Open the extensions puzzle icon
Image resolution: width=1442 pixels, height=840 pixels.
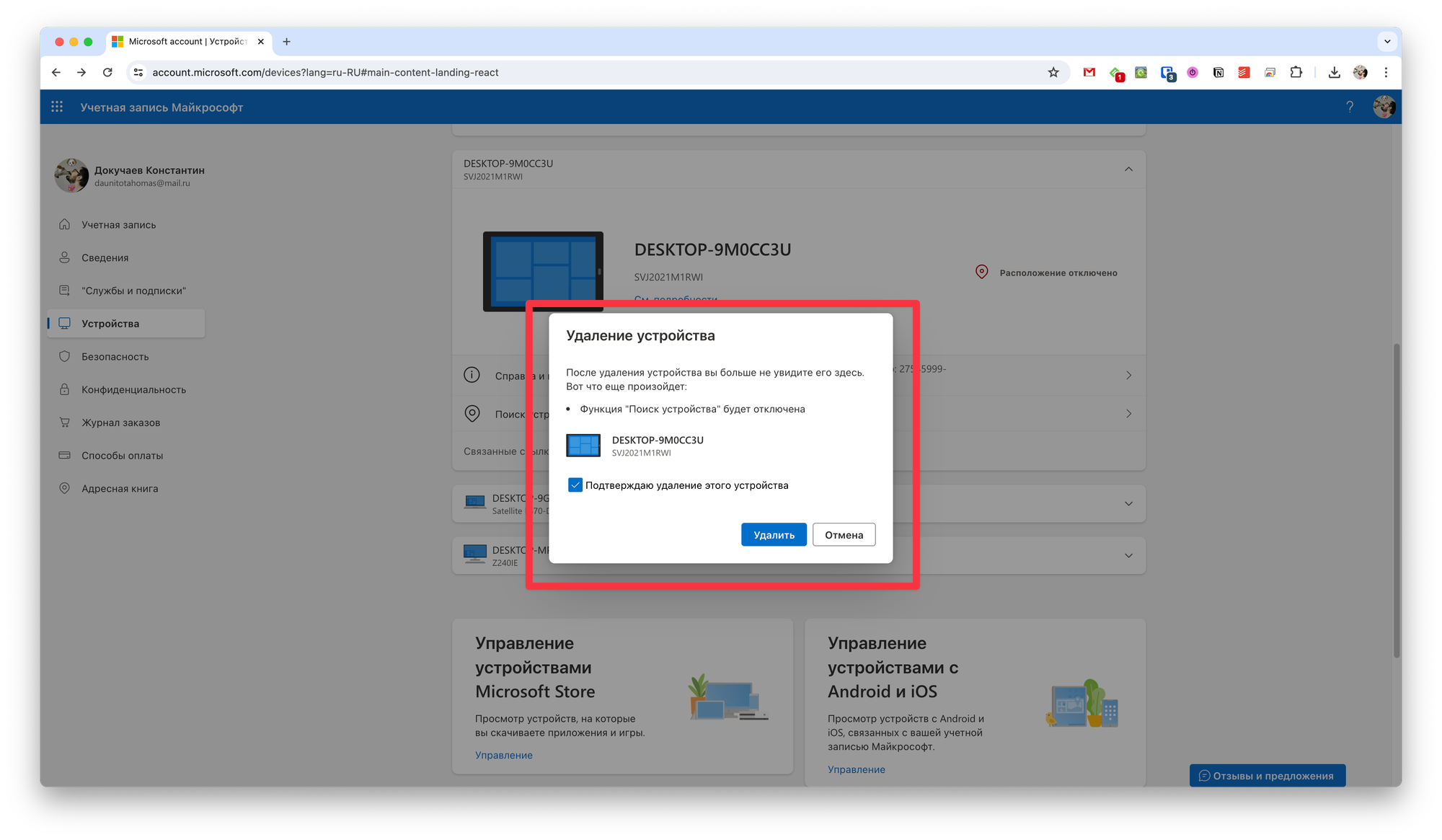coord(1296,72)
